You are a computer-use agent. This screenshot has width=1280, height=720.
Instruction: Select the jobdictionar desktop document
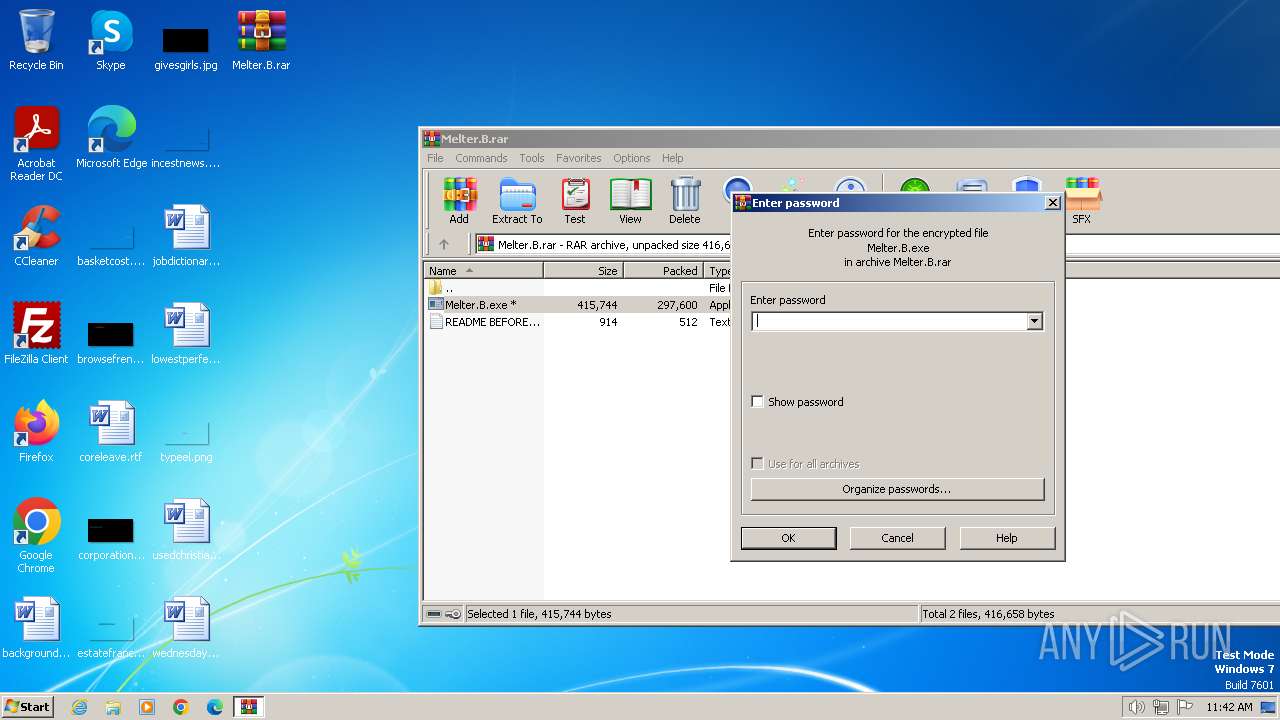coord(186,236)
